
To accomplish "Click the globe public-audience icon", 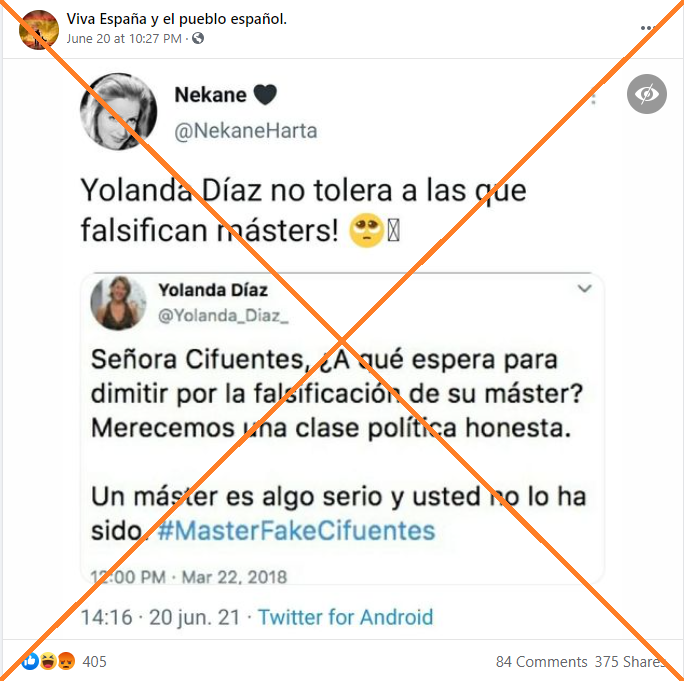I will 198,38.
